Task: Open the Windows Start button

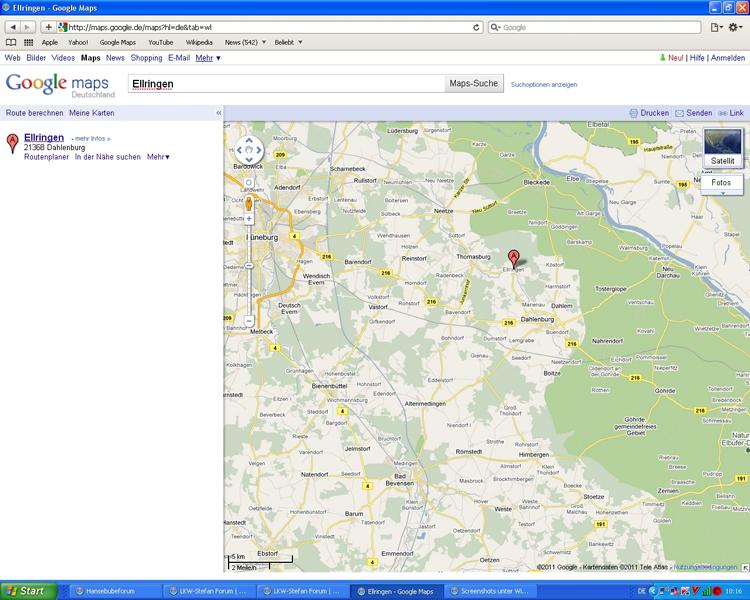Action: (x=28, y=591)
